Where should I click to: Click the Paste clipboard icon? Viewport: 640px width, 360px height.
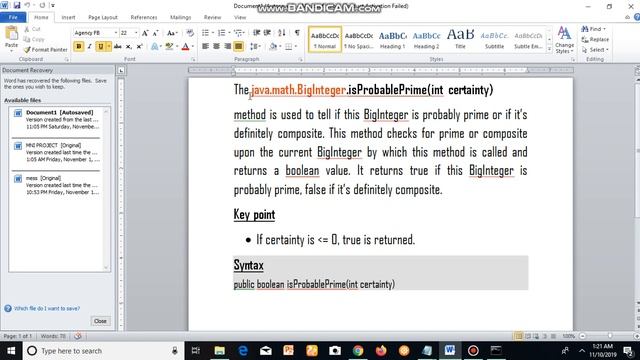[x=11, y=34]
